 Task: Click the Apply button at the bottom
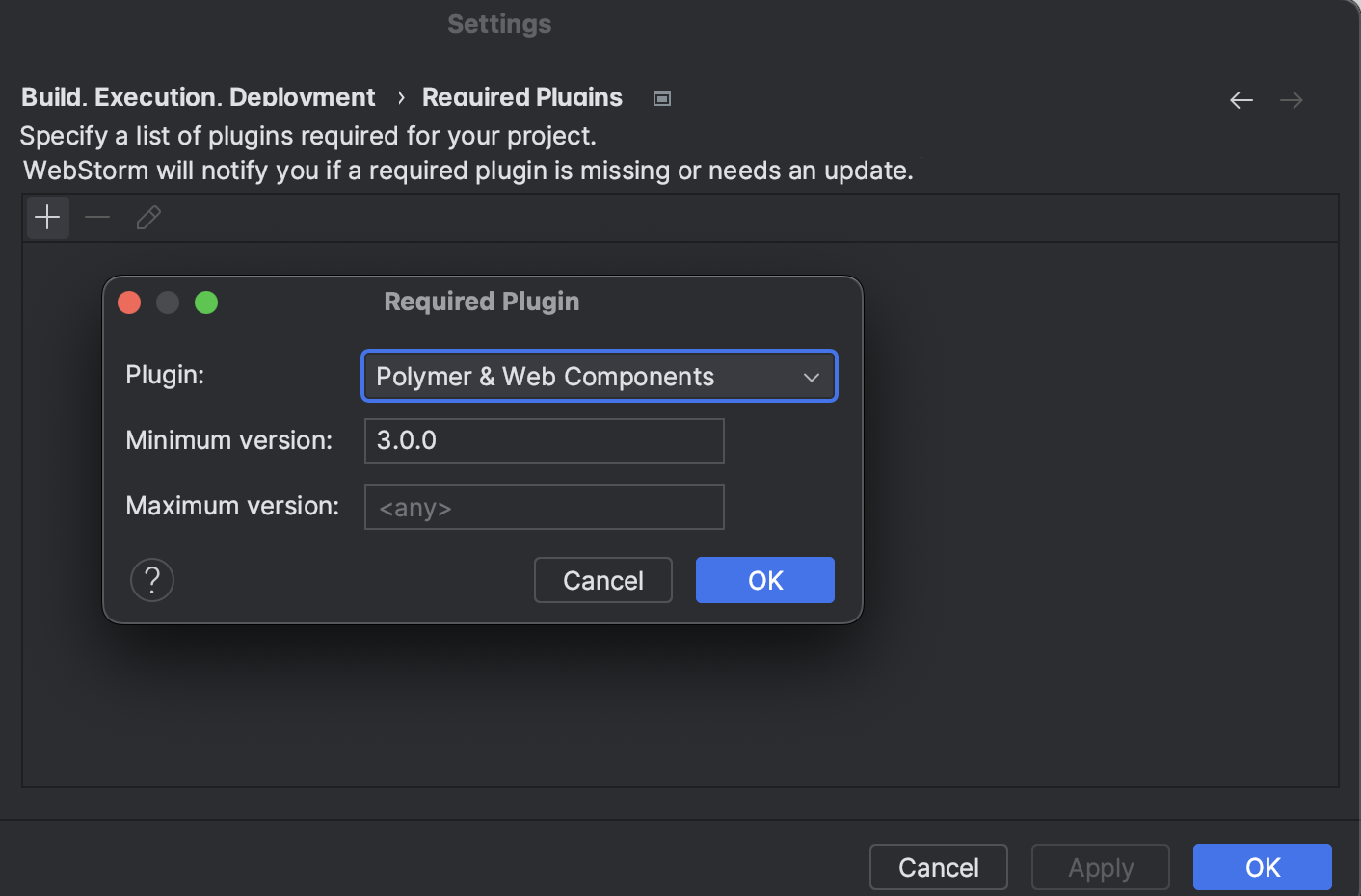pyautogui.click(x=1100, y=866)
